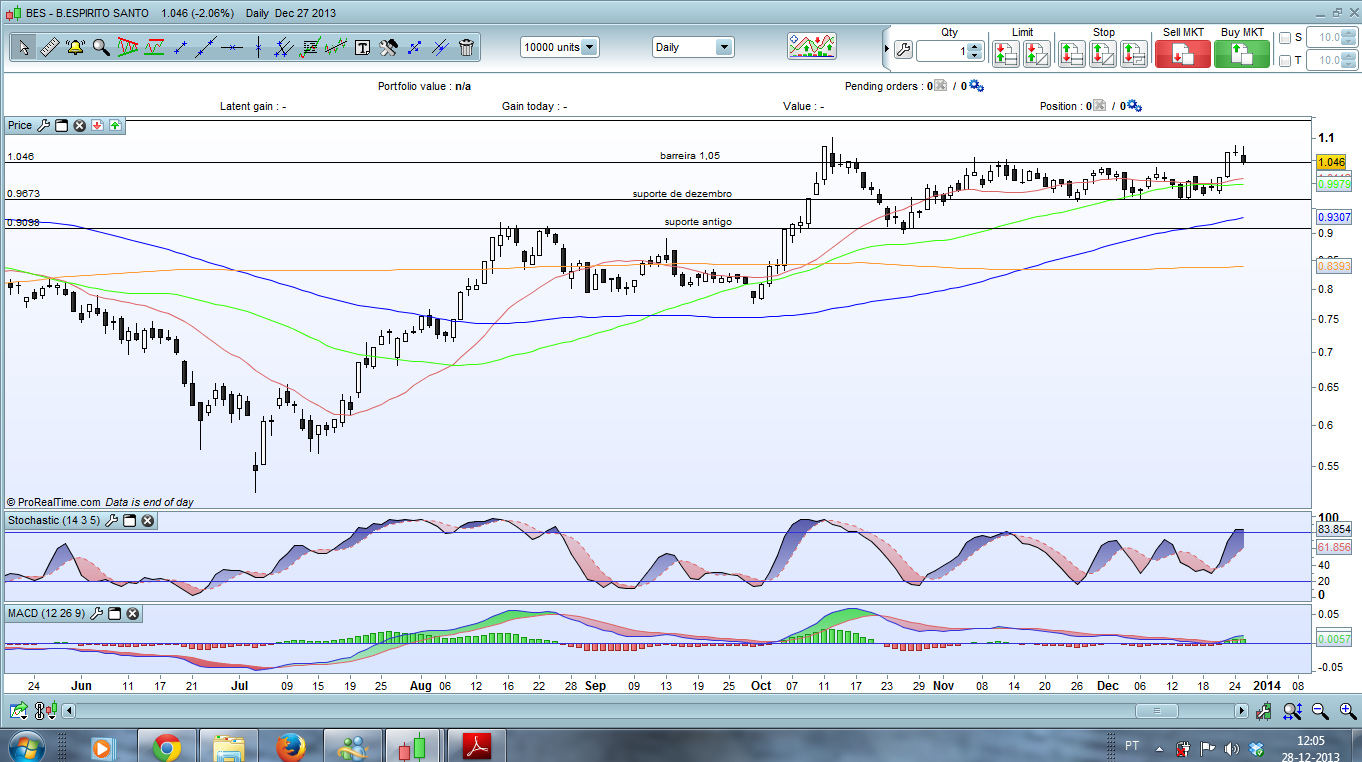The height and width of the screenshot is (762, 1362).
Task: Click the alert bell icon
Action: (75, 47)
